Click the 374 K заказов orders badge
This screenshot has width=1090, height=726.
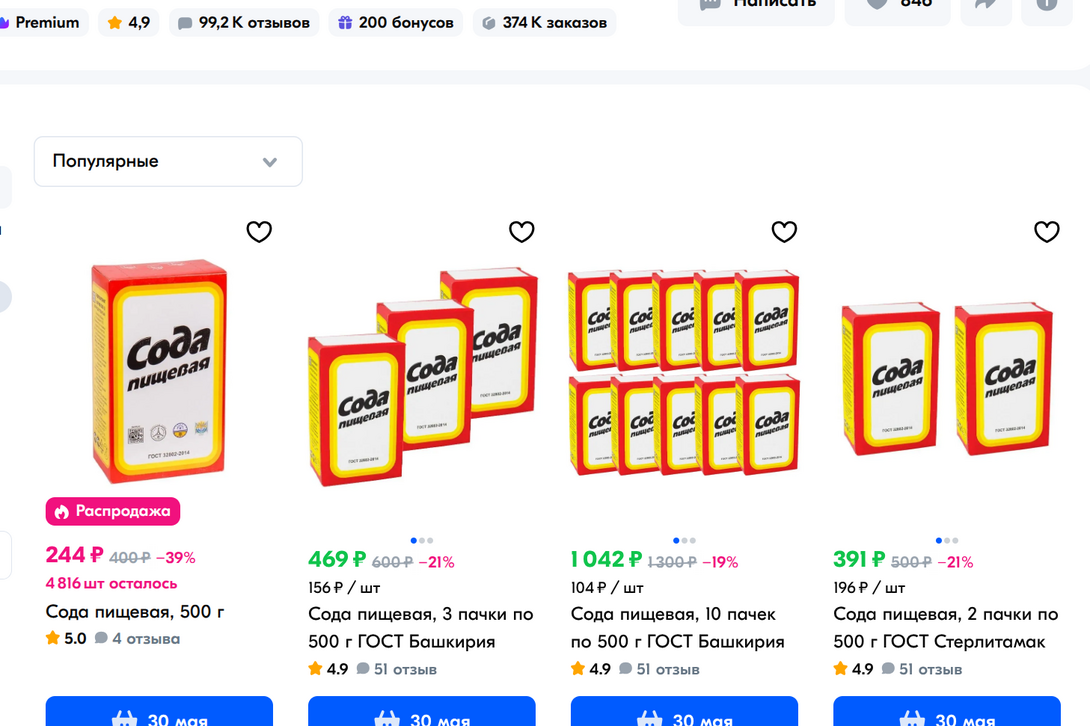pos(544,22)
